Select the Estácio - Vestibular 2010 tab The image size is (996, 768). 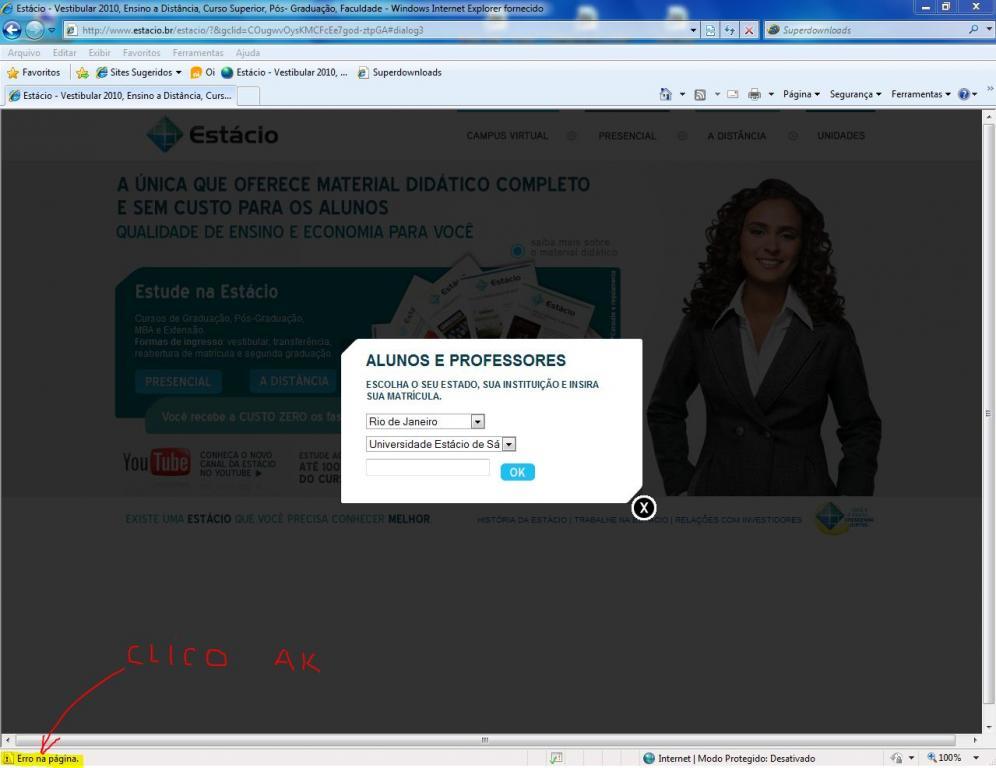click(x=120, y=95)
